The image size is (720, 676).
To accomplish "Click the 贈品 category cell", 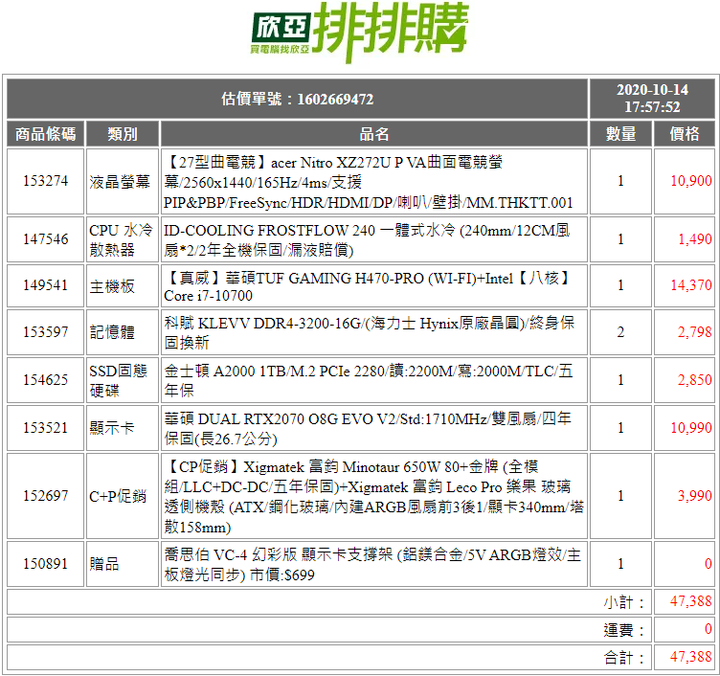I will pyautogui.click(x=123, y=564).
